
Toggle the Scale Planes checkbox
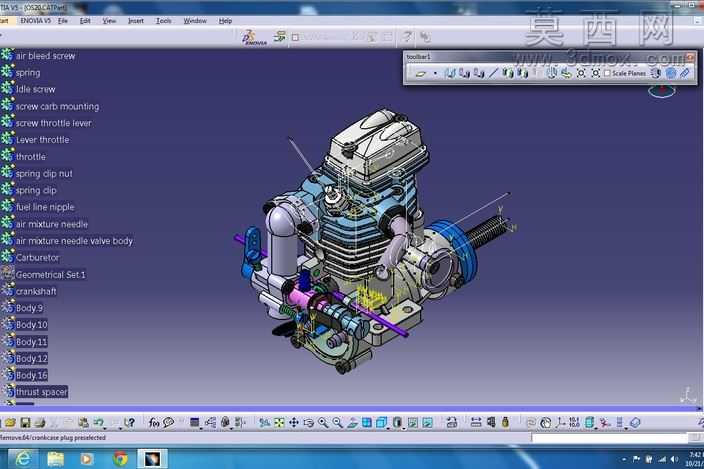[607, 73]
